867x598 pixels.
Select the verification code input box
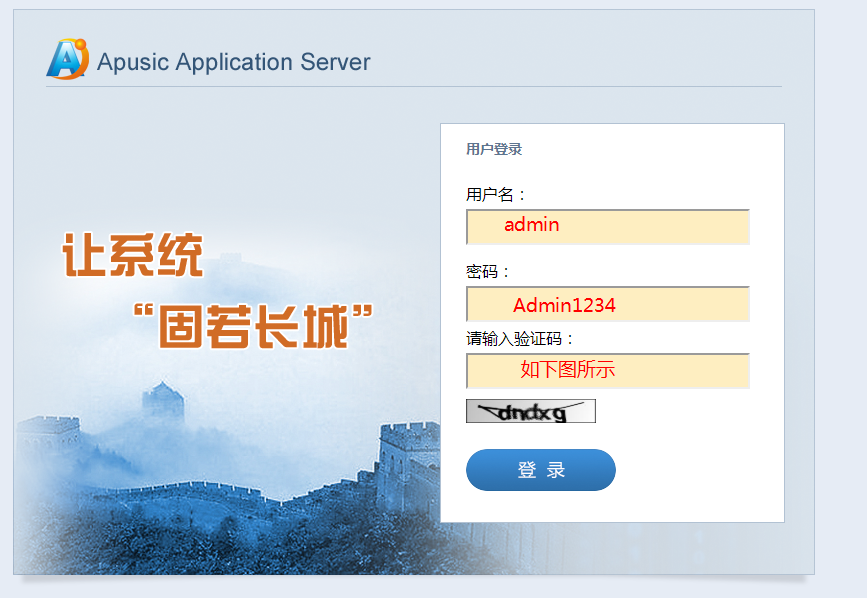608,371
